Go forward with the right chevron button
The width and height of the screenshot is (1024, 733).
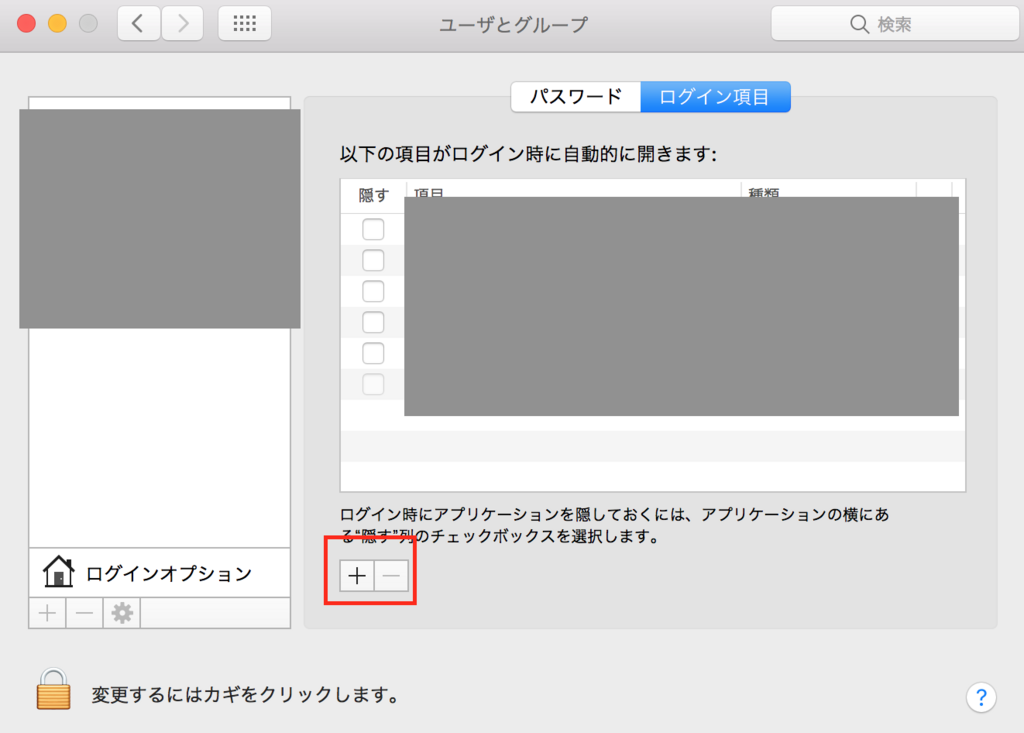point(182,24)
